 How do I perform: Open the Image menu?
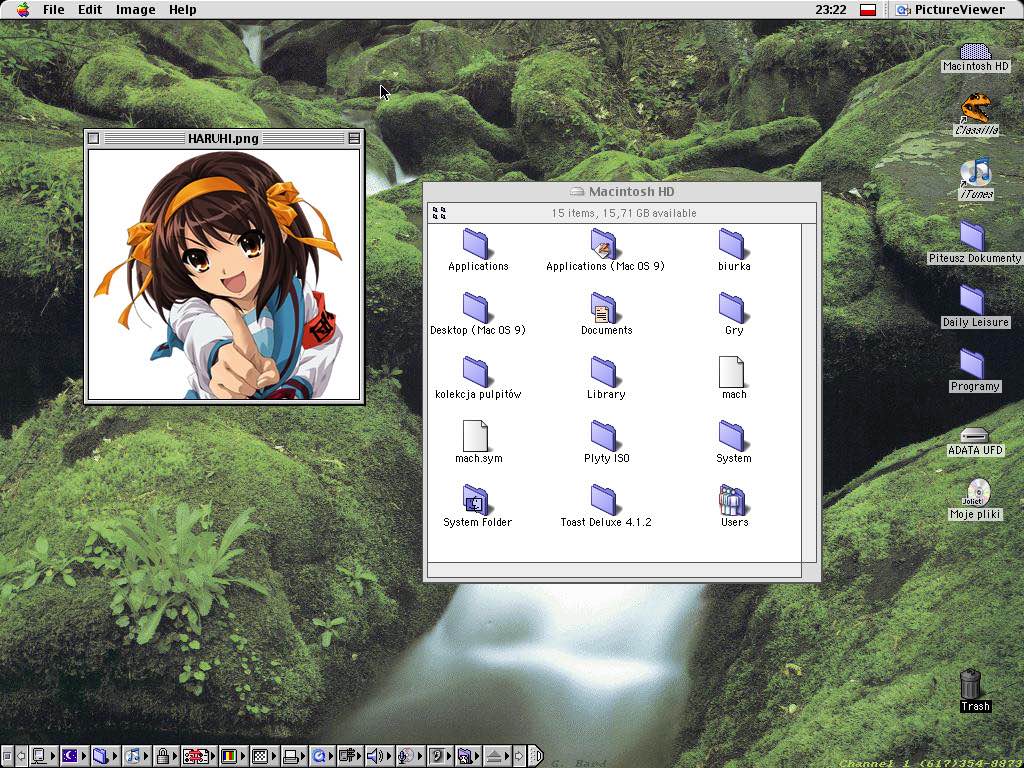(135, 9)
